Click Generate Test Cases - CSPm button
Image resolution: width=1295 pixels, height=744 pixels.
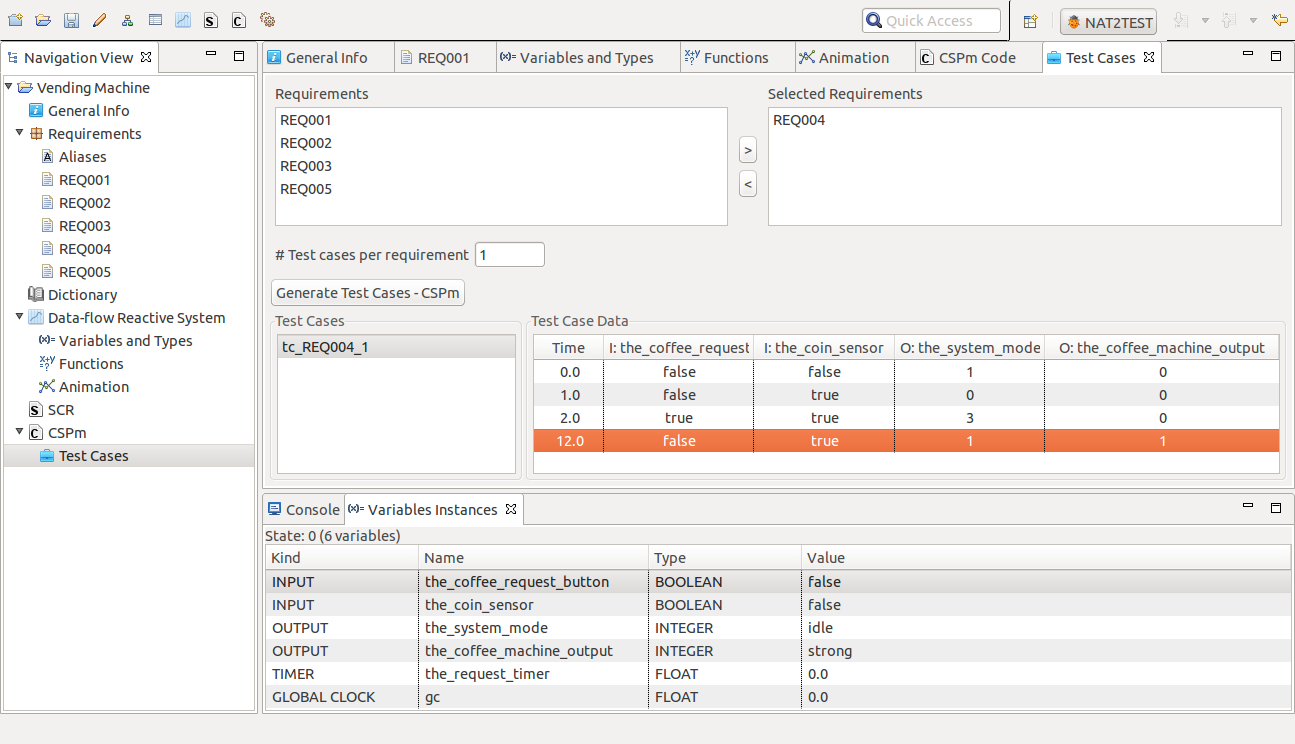(x=368, y=293)
